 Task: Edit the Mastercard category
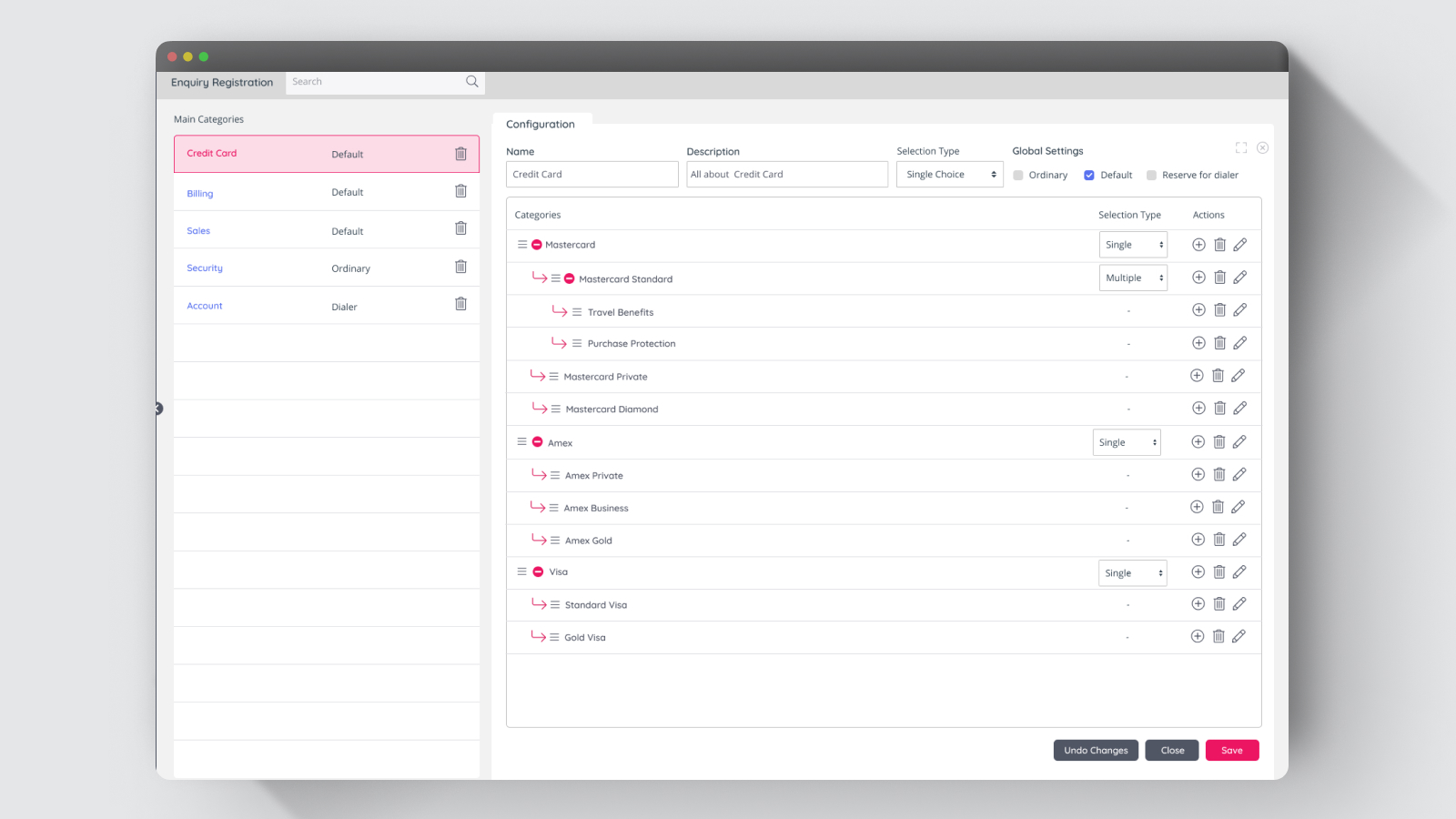click(x=1240, y=245)
